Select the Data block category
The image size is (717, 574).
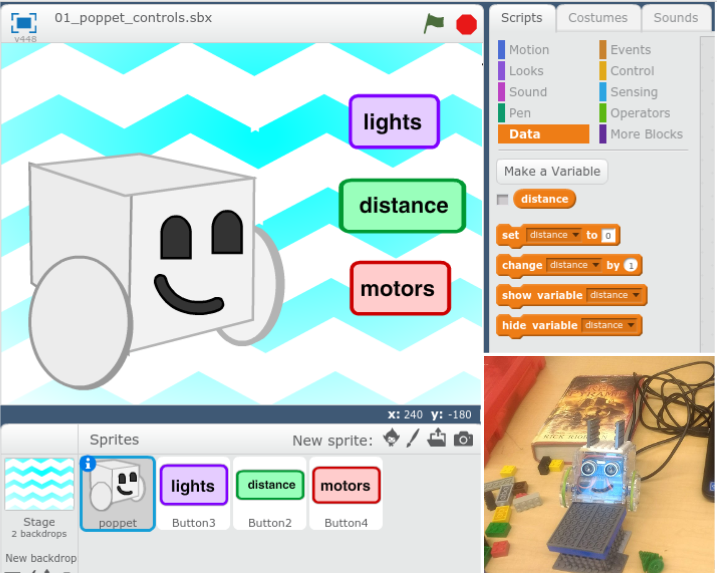point(543,134)
